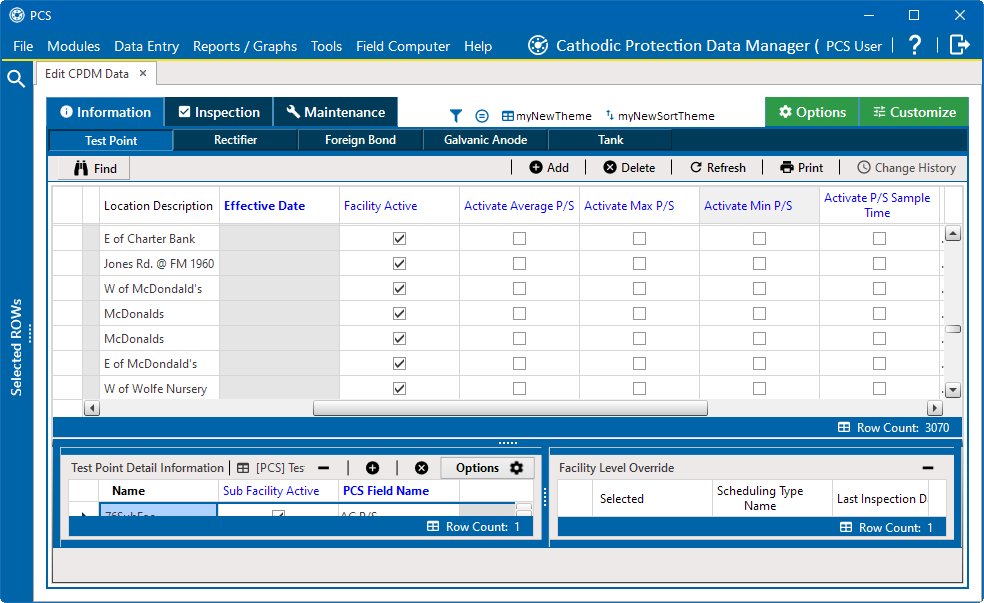Uncheck Facility Active for Jones Rd. @ FM 1960
Image resolution: width=984 pixels, height=603 pixels.
399,264
